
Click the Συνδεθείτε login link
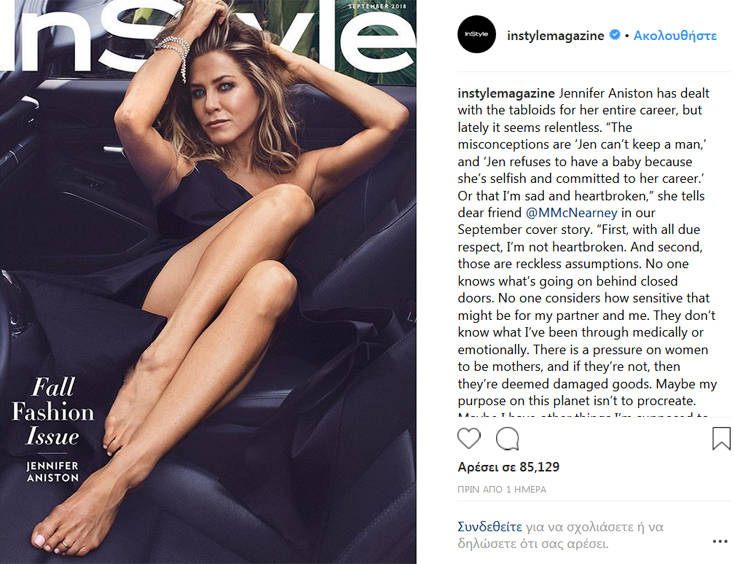490,526
